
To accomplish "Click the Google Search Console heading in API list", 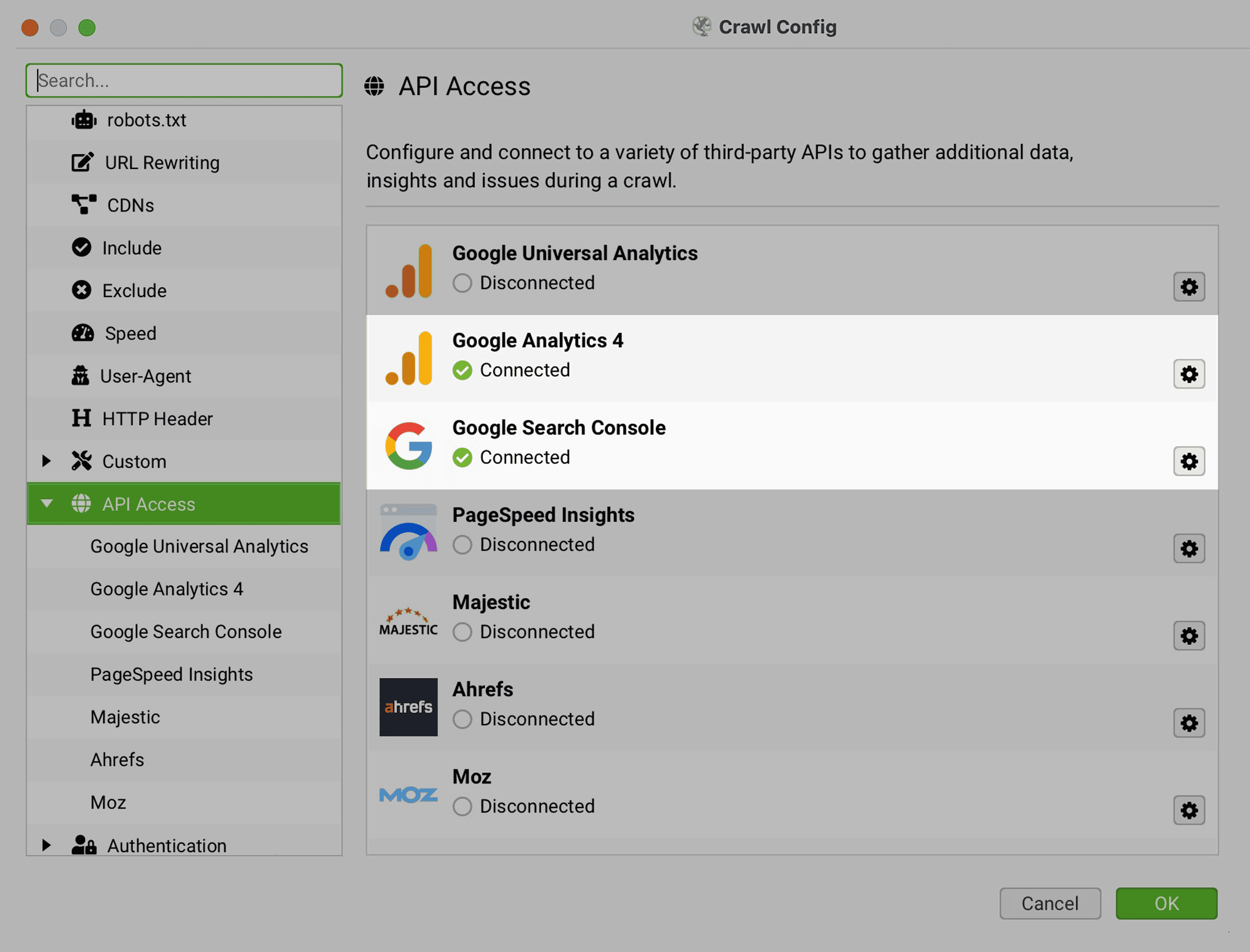I will coord(559,428).
